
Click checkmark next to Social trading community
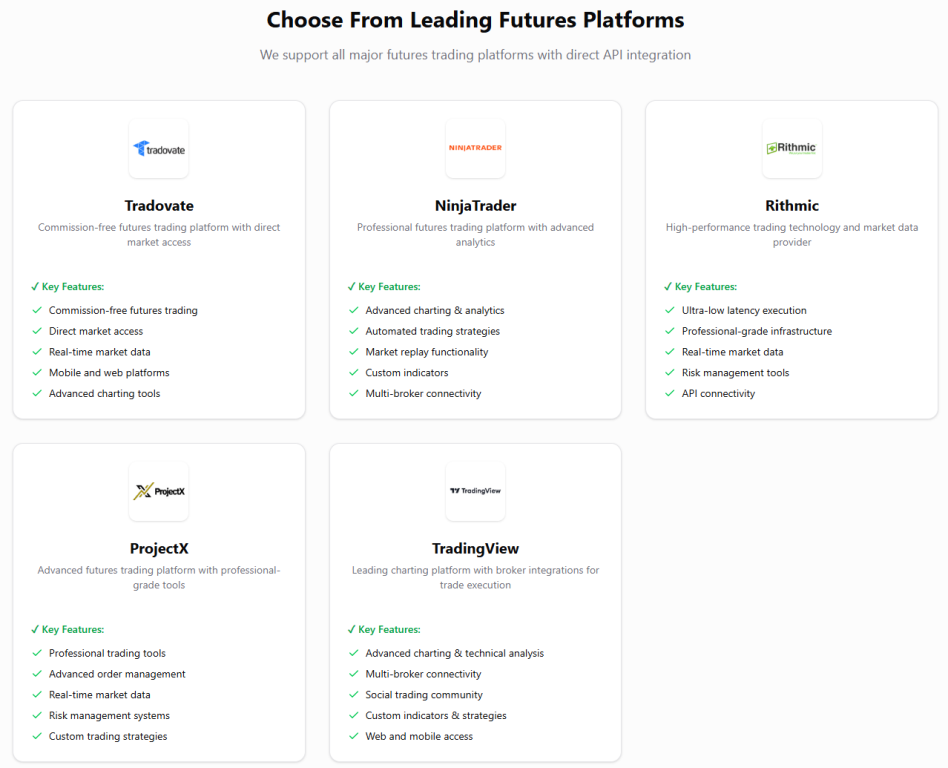click(x=354, y=695)
